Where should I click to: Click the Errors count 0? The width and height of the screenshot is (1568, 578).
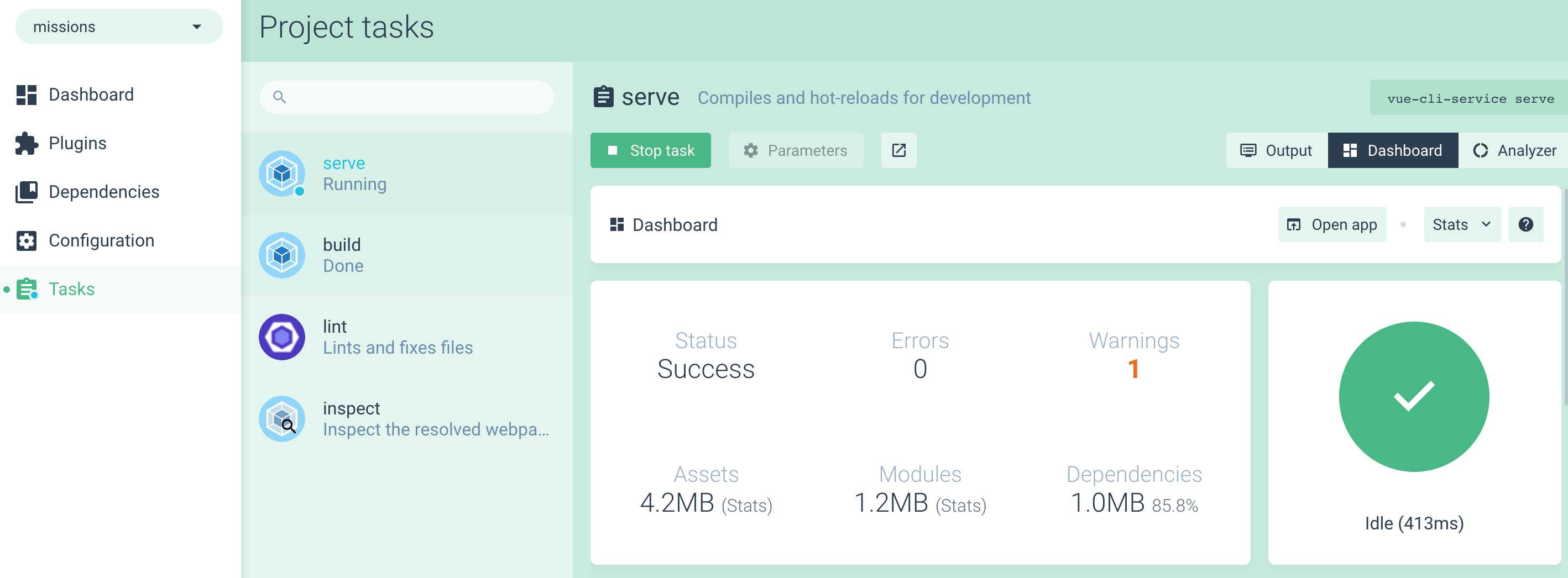click(920, 369)
